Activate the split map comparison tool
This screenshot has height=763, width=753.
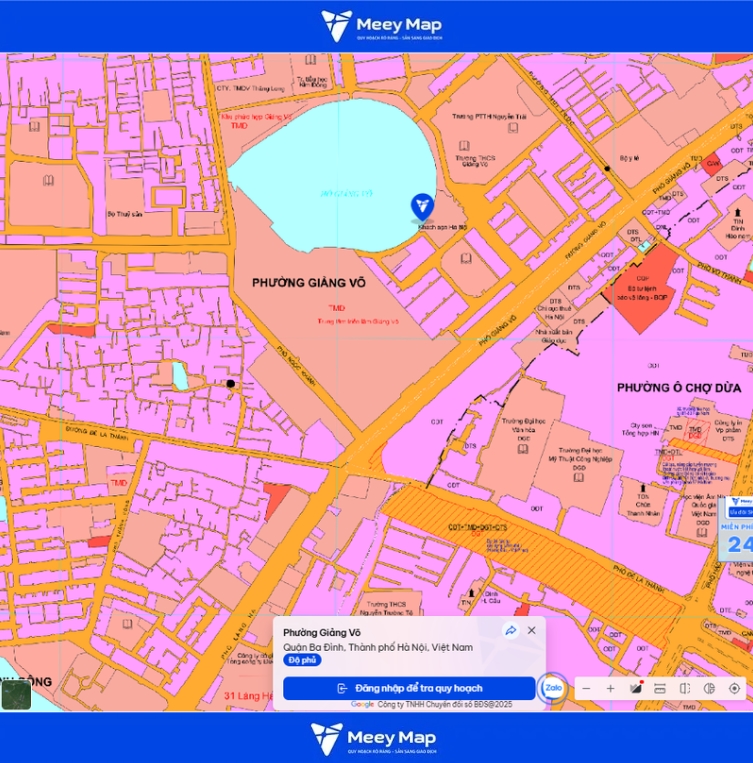tap(685, 689)
